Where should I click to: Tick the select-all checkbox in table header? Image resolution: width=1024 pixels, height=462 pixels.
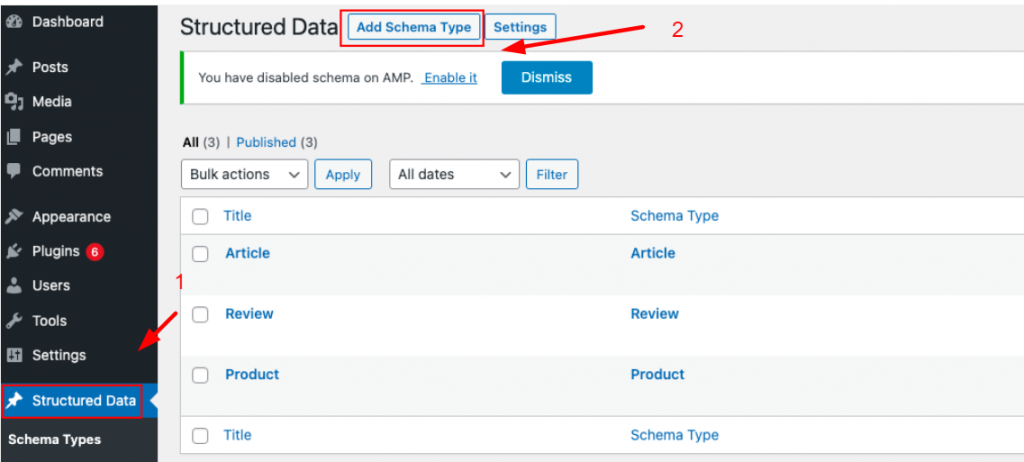click(200, 216)
